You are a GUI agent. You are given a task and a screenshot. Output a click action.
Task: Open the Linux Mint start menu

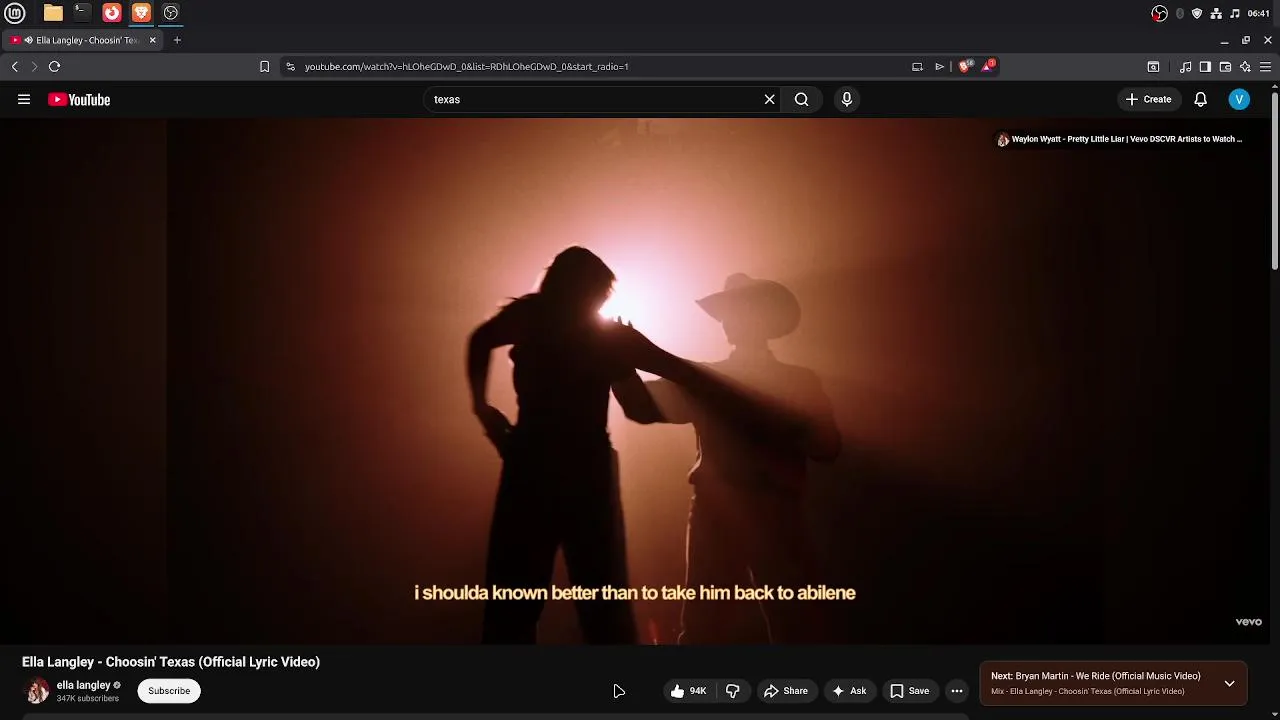point(15,13)
